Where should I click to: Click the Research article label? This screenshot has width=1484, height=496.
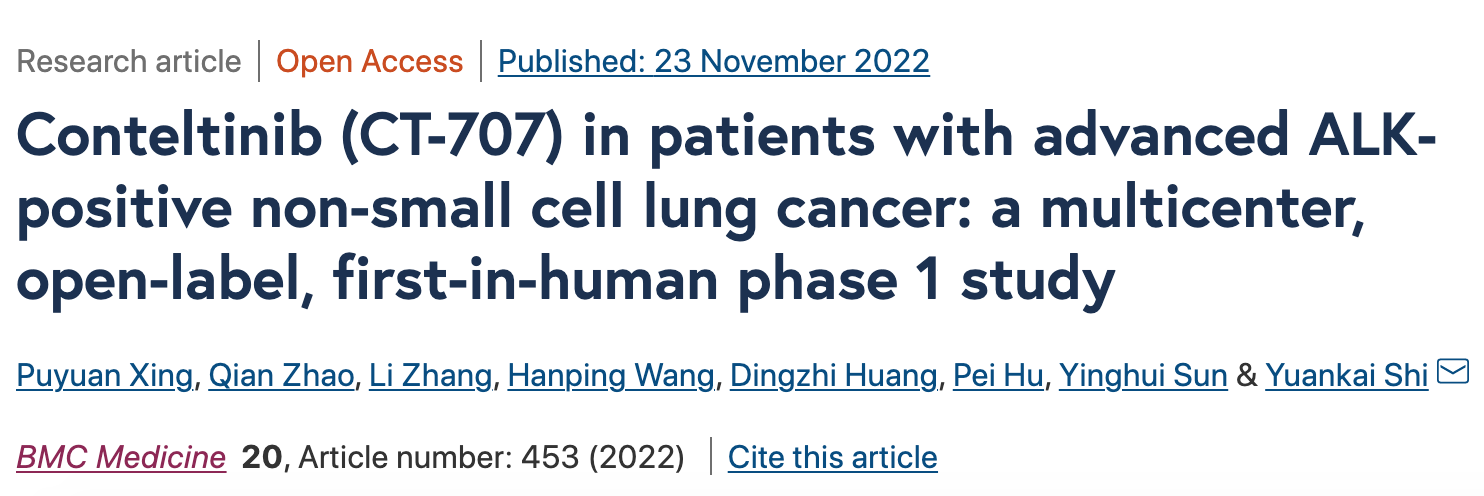(x=129, y=62)
